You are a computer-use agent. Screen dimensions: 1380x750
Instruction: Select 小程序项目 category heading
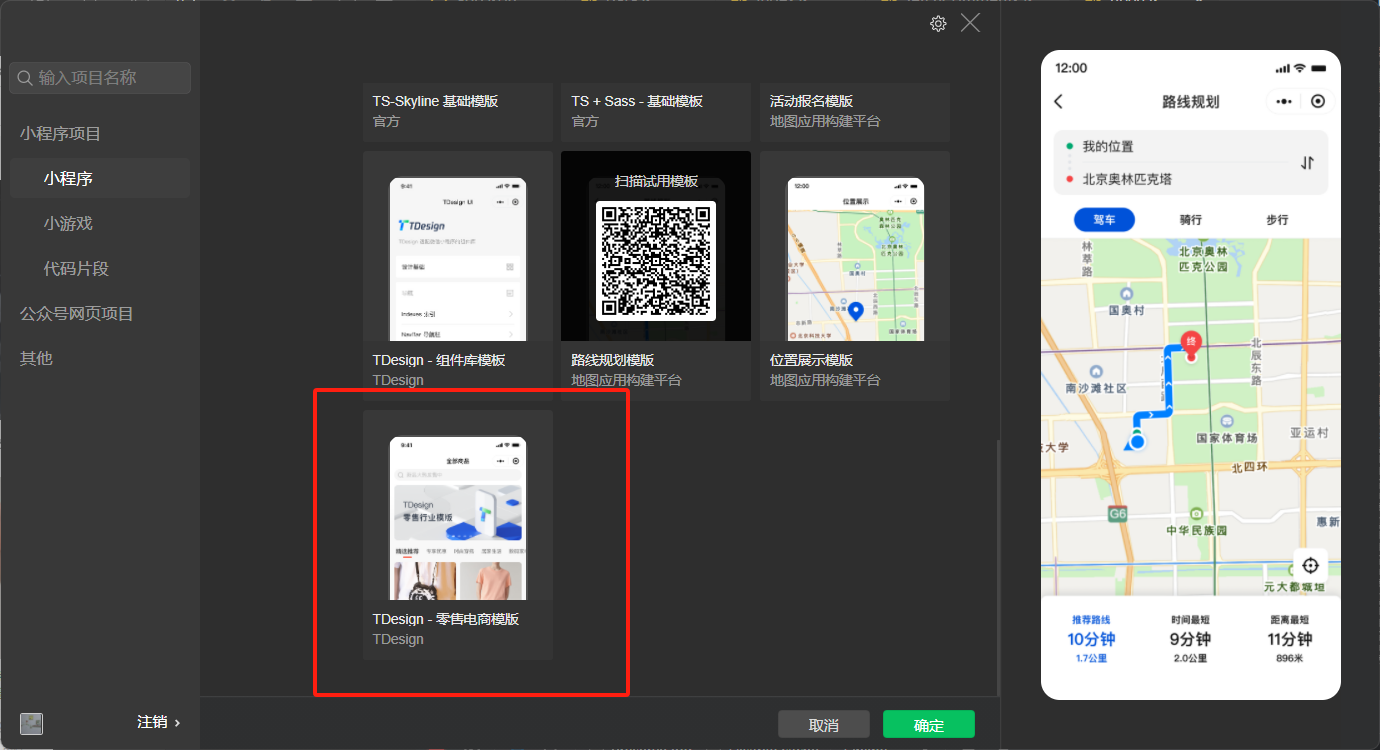point(60,134)
